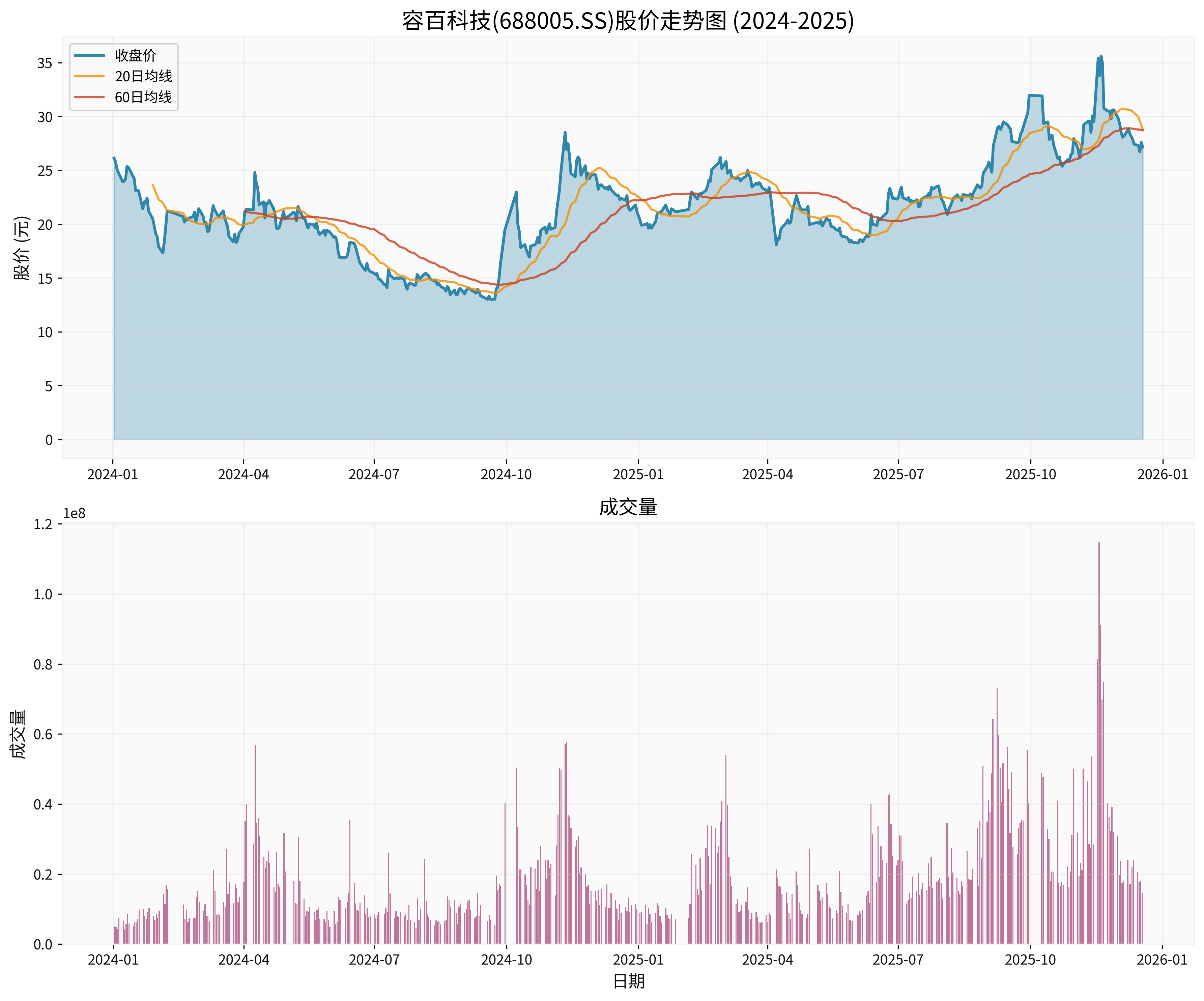Click the 0 tick on price y-axis
Viewport: 1204px width, 1001px height.
(49, 440)
